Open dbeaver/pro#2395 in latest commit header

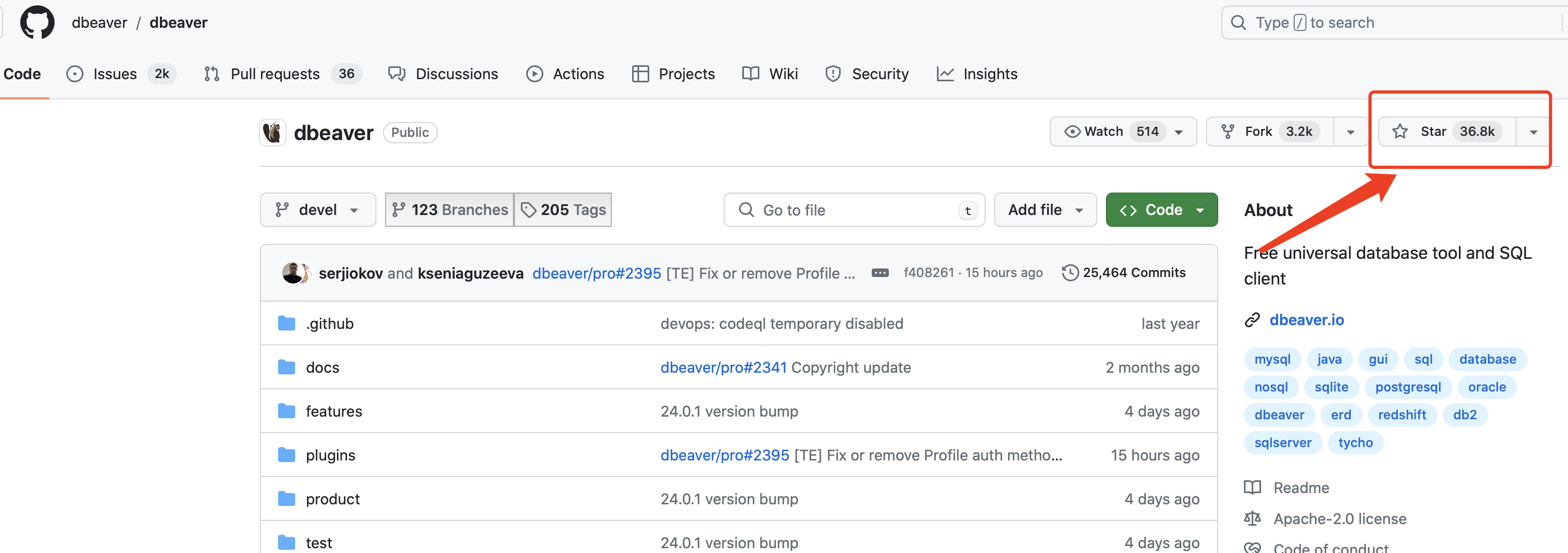click(596, 273)
